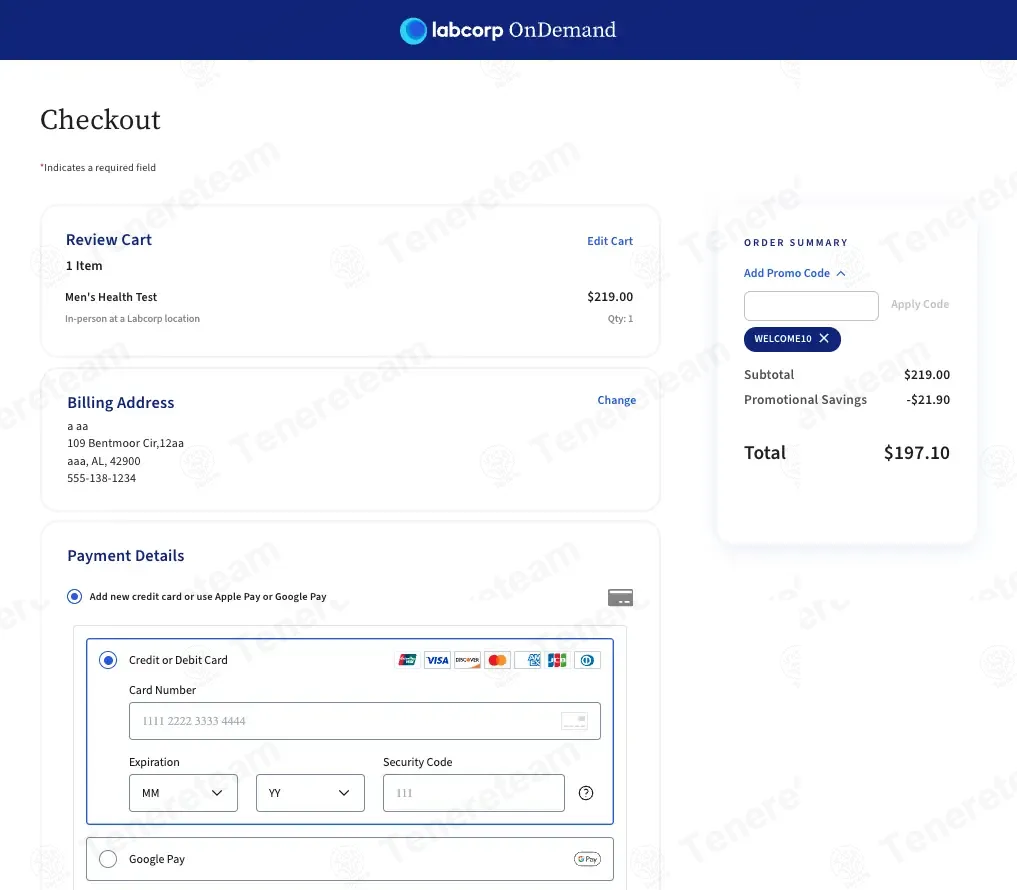The image size is (1017, 890).
Task: Choose Credit or Debit Card radio button
Action: [108, 660]
